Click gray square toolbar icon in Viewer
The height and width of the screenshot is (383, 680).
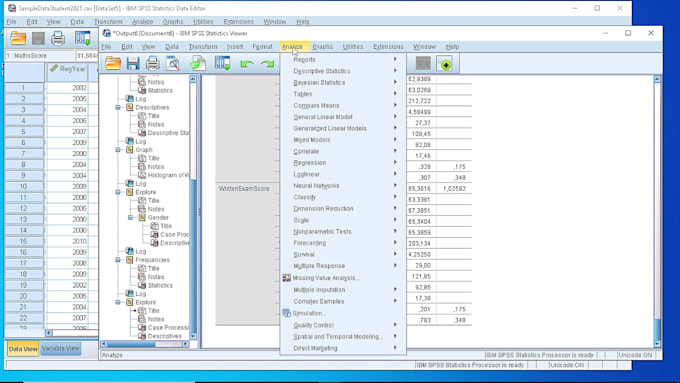[x=423, y=64]
